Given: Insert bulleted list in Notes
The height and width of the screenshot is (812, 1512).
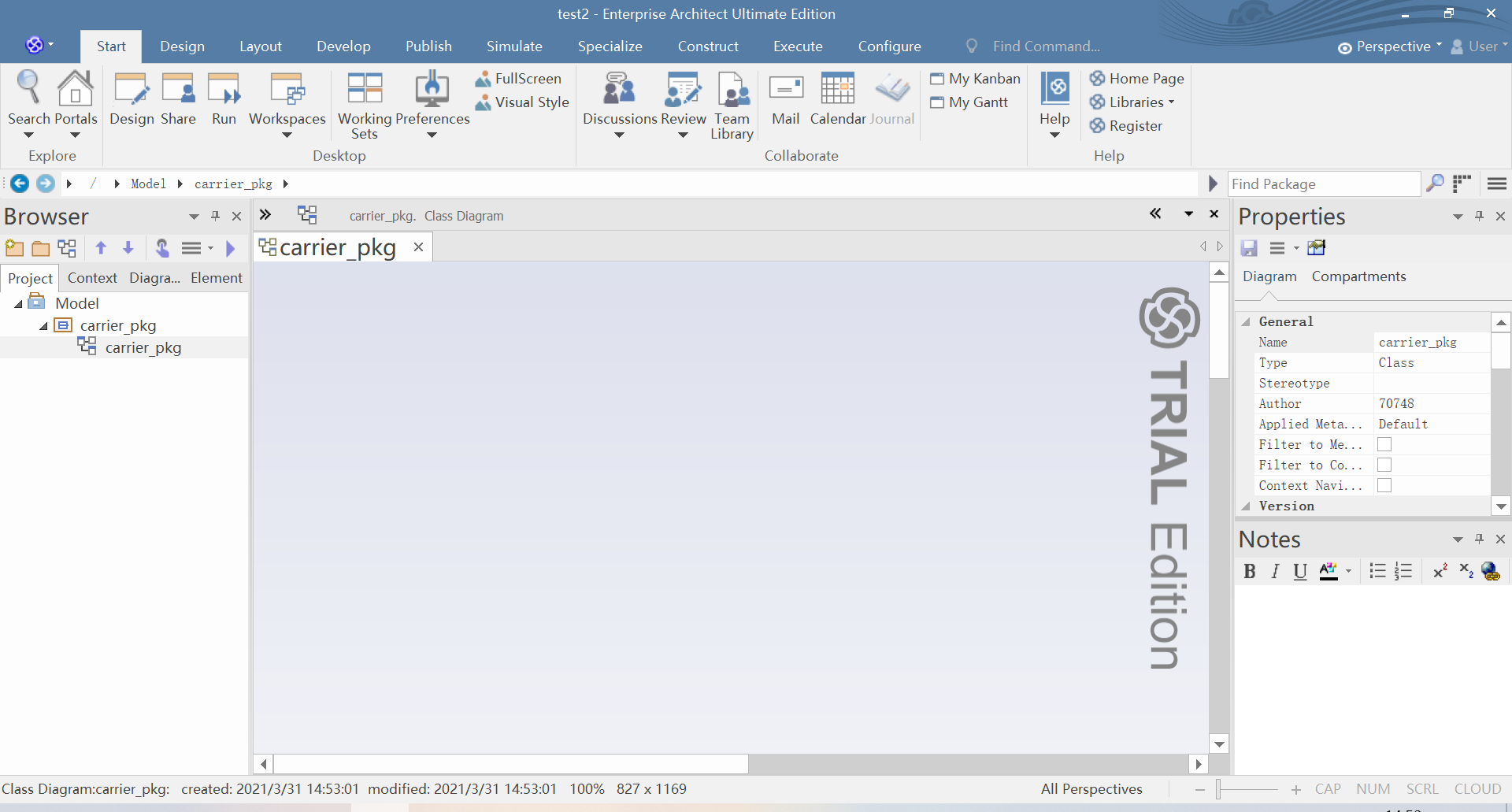Looking at the screenshot, I should (1377, 571).
